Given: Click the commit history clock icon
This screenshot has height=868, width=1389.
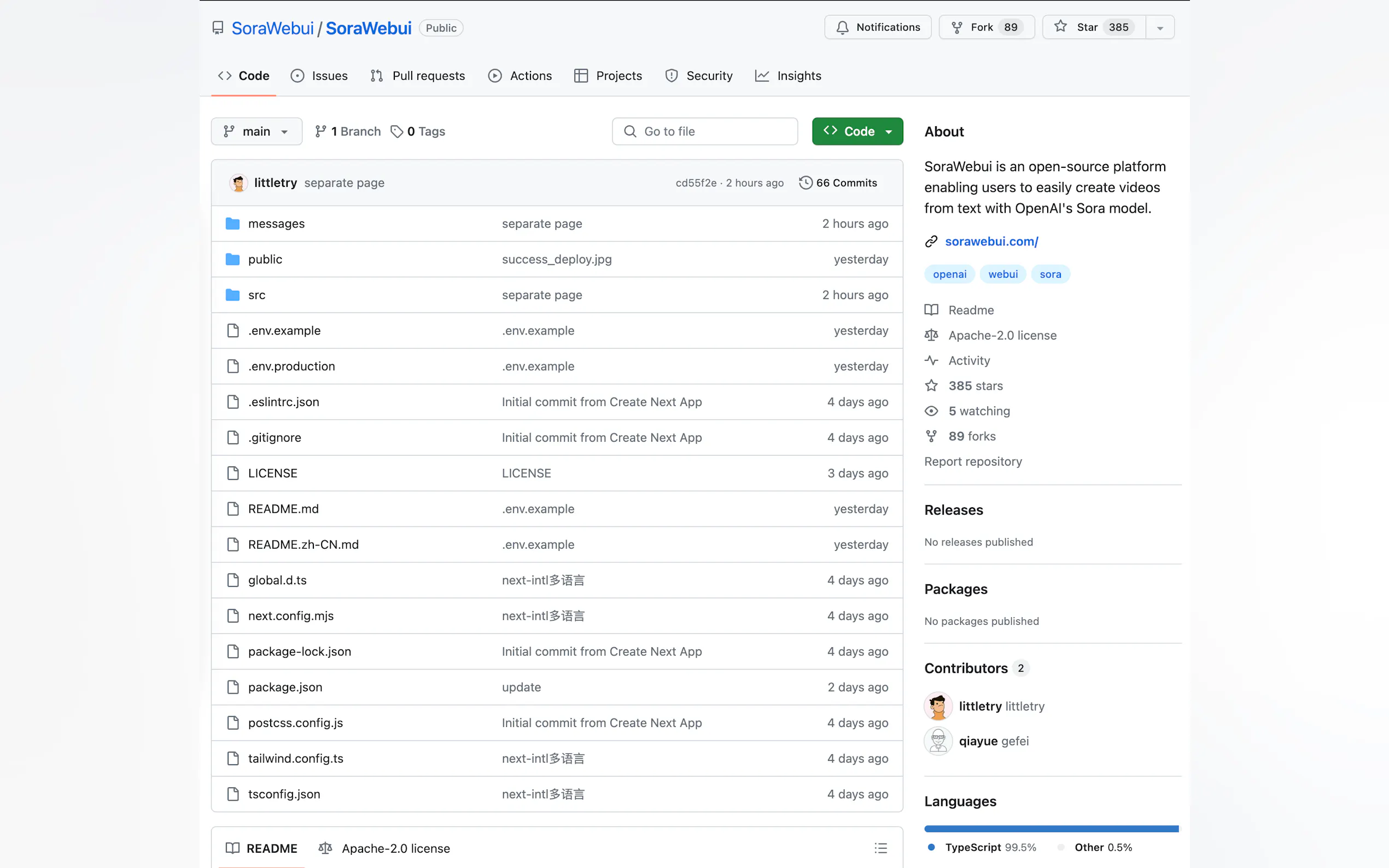Looking at the screenshot, I should (x=805, y=183).
